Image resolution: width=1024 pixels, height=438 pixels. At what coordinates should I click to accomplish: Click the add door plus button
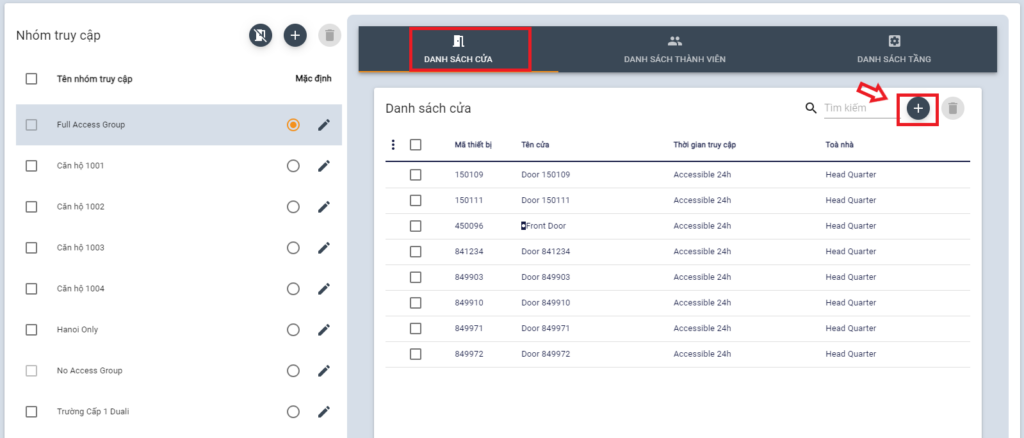[918, 108]
